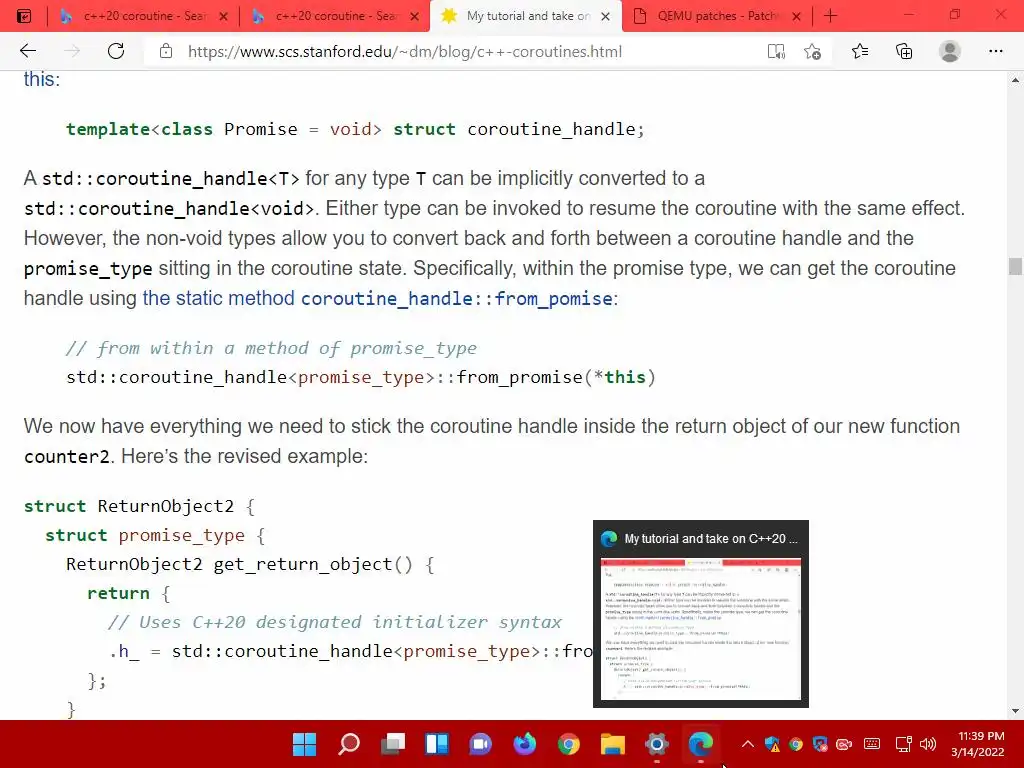Viewport: 1024px width, 768px height.
Task: Click the 'We now have everything we need' paragraph
Action: coord(492,441)
